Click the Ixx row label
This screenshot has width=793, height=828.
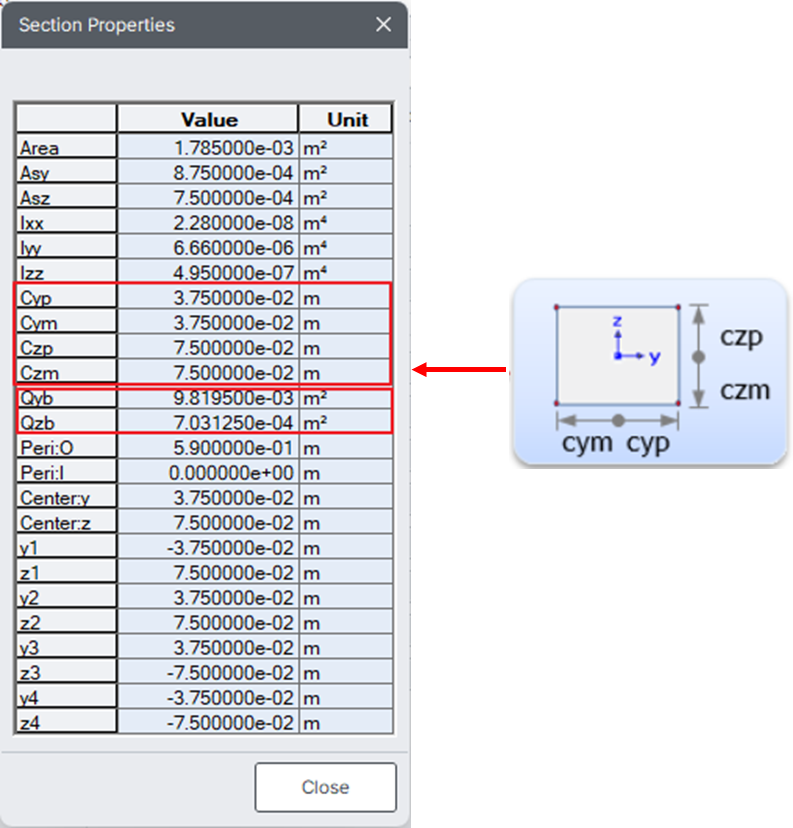tap(66, 222)
